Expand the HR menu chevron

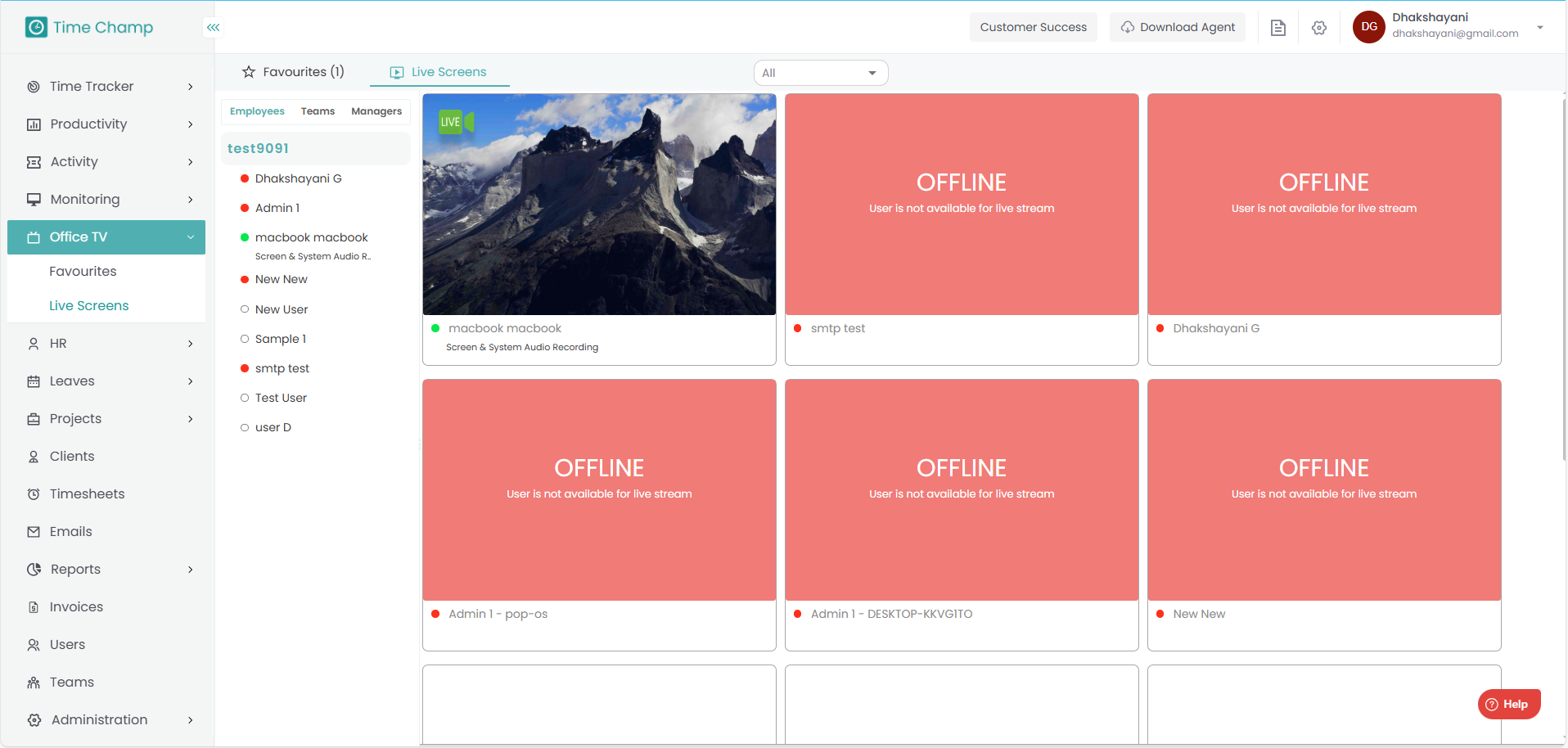point(191,344)
